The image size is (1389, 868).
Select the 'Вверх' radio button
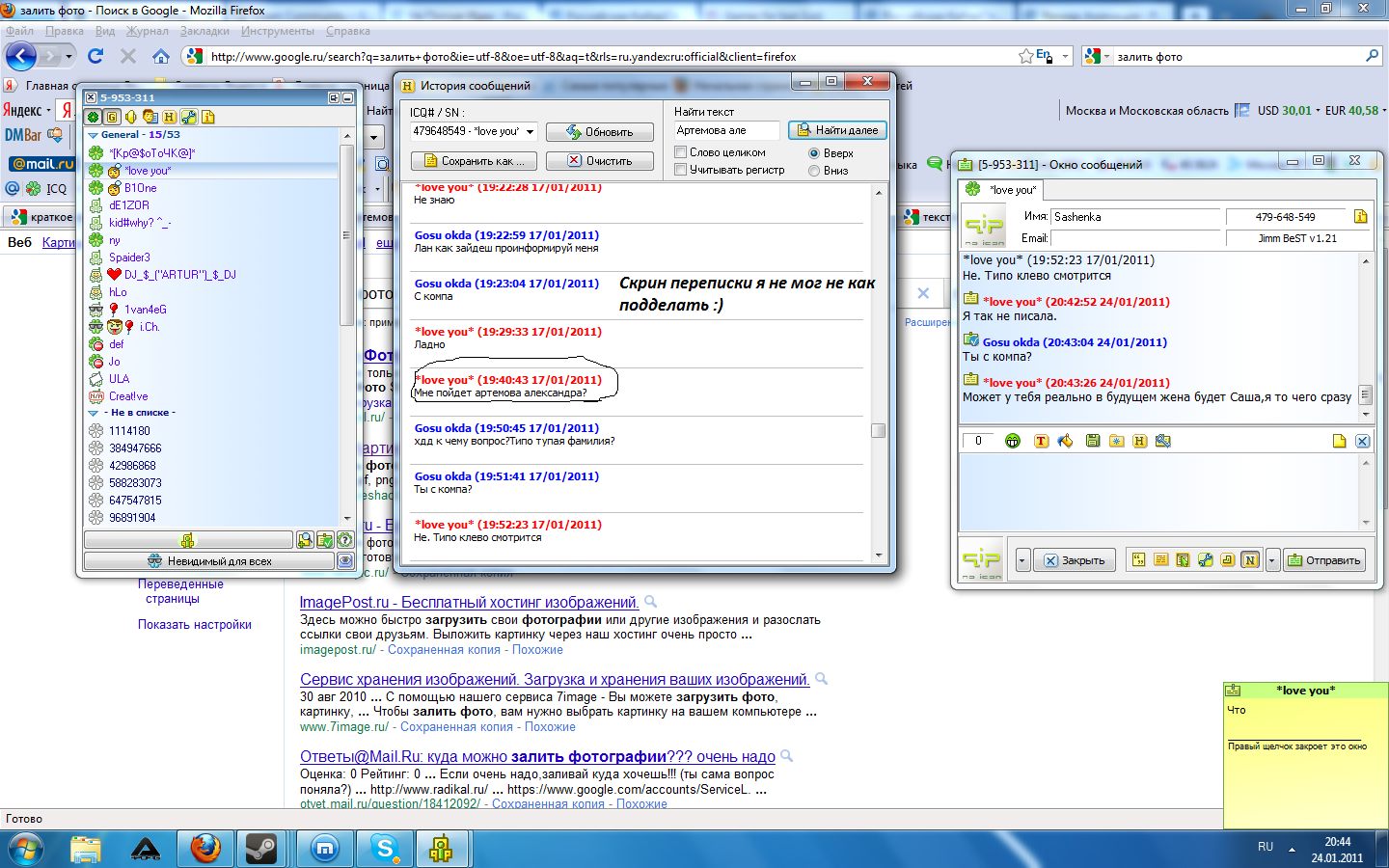pos(814,153)
